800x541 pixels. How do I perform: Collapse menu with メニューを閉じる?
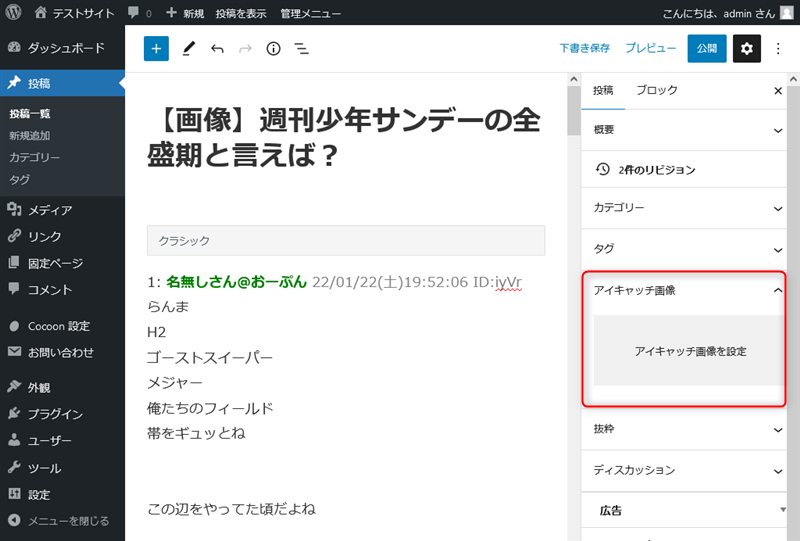coord(62,521)
